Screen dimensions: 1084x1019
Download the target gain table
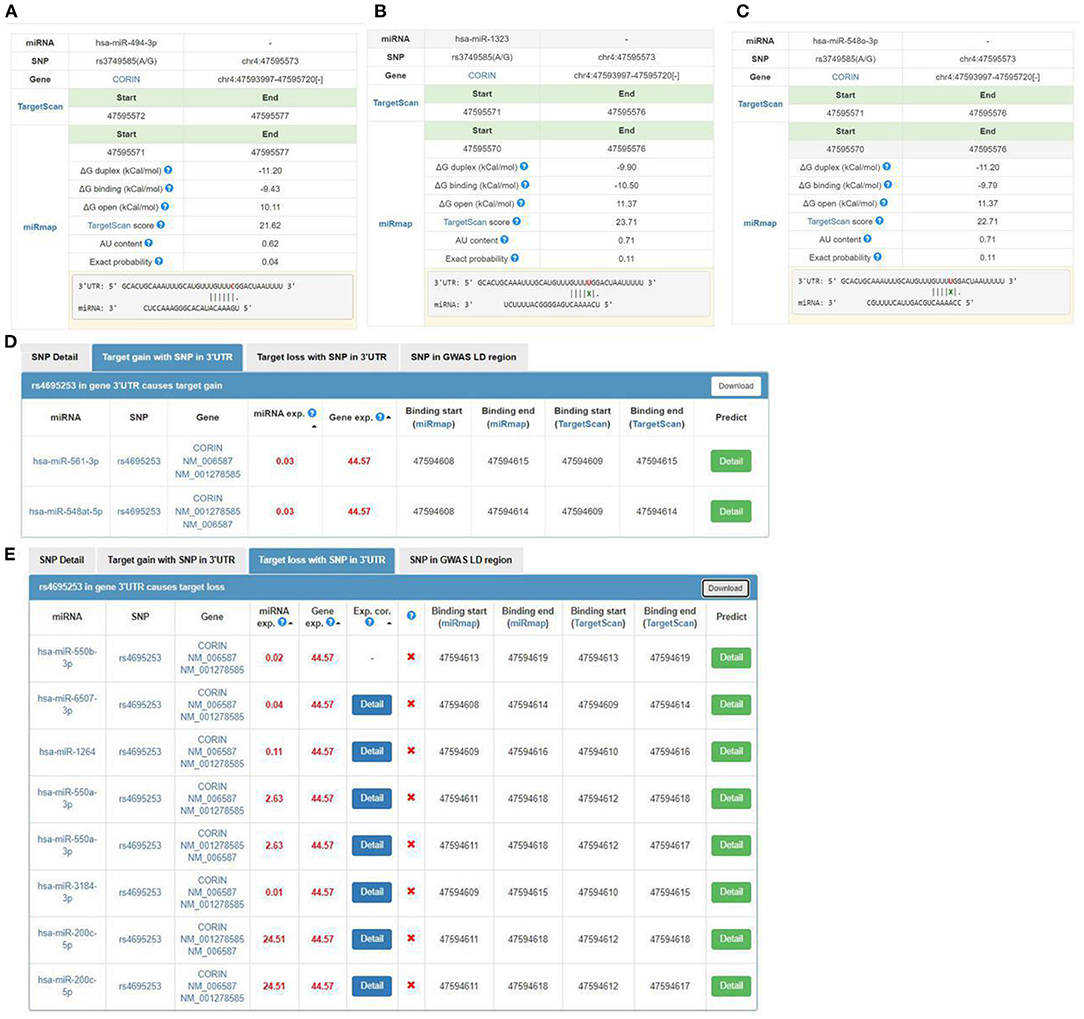click(x=736, y=386)
